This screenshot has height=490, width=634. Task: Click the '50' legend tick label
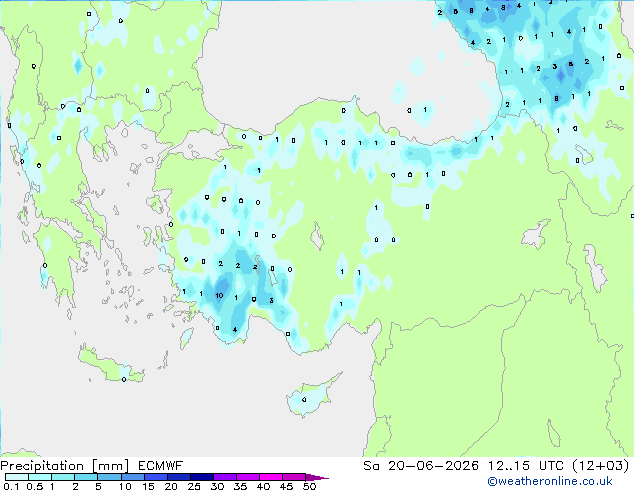click(x=310, y=486)
